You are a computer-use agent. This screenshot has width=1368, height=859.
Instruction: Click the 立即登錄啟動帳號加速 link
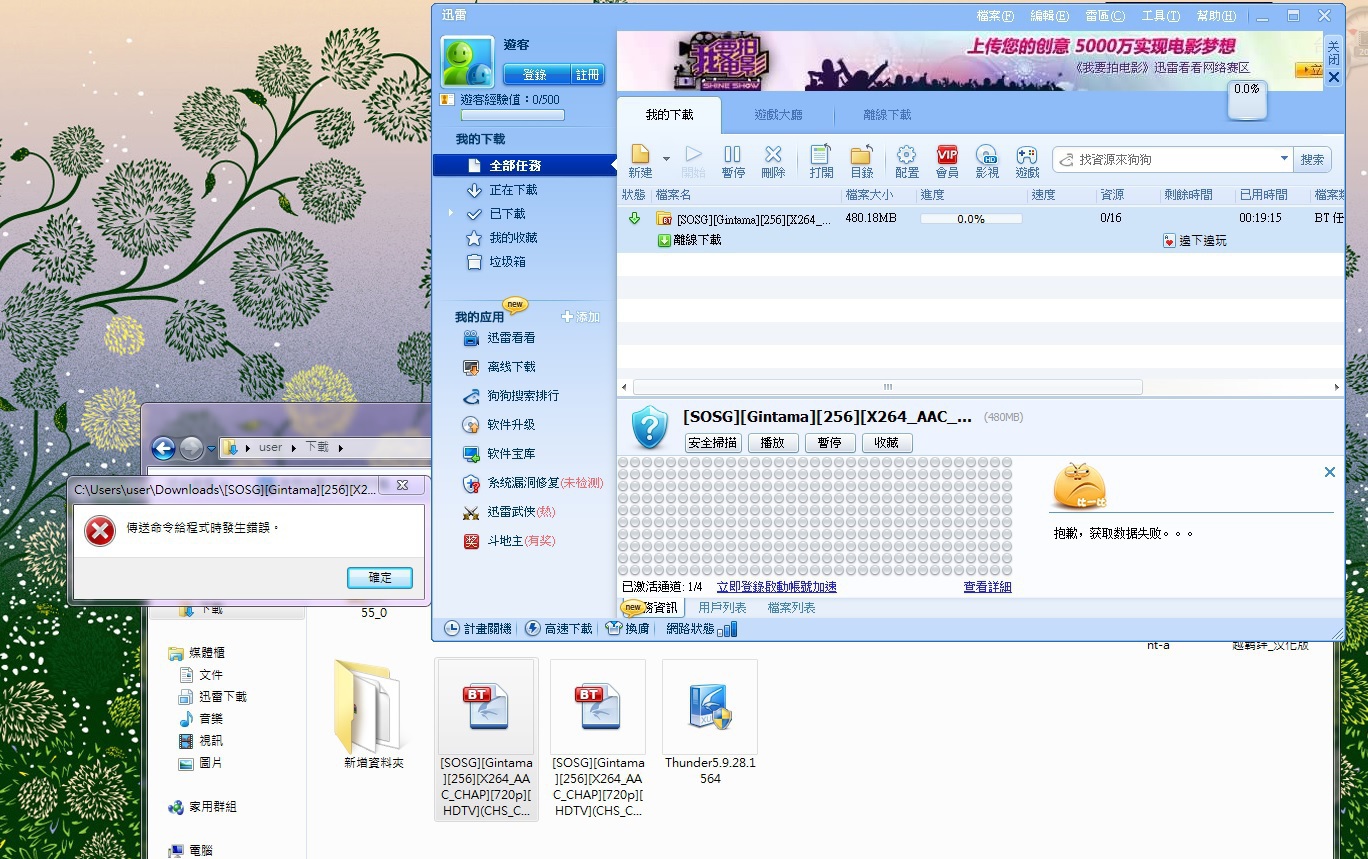(x=776, y=587)
